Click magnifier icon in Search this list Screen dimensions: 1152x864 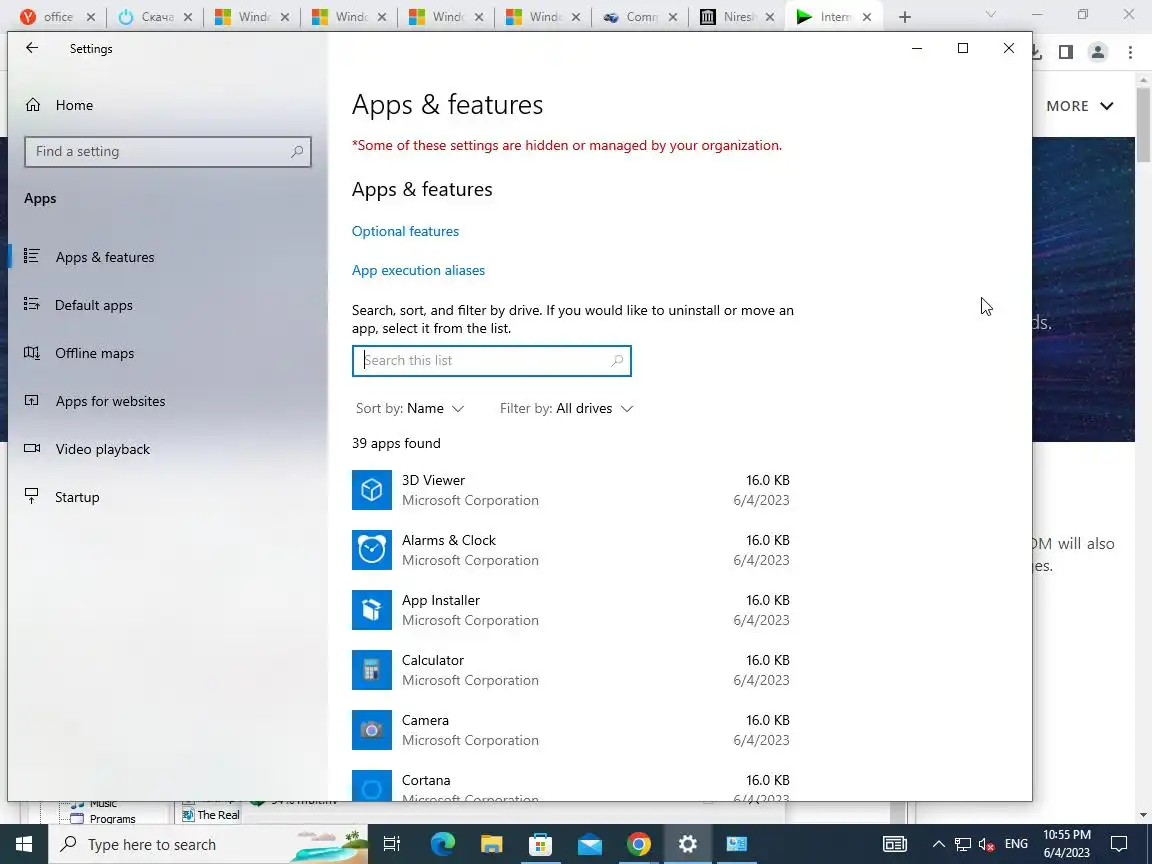click(x=617, y=361)
